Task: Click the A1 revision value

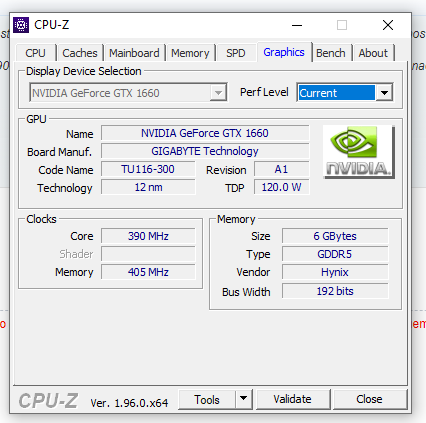Action: click(282, 169)
